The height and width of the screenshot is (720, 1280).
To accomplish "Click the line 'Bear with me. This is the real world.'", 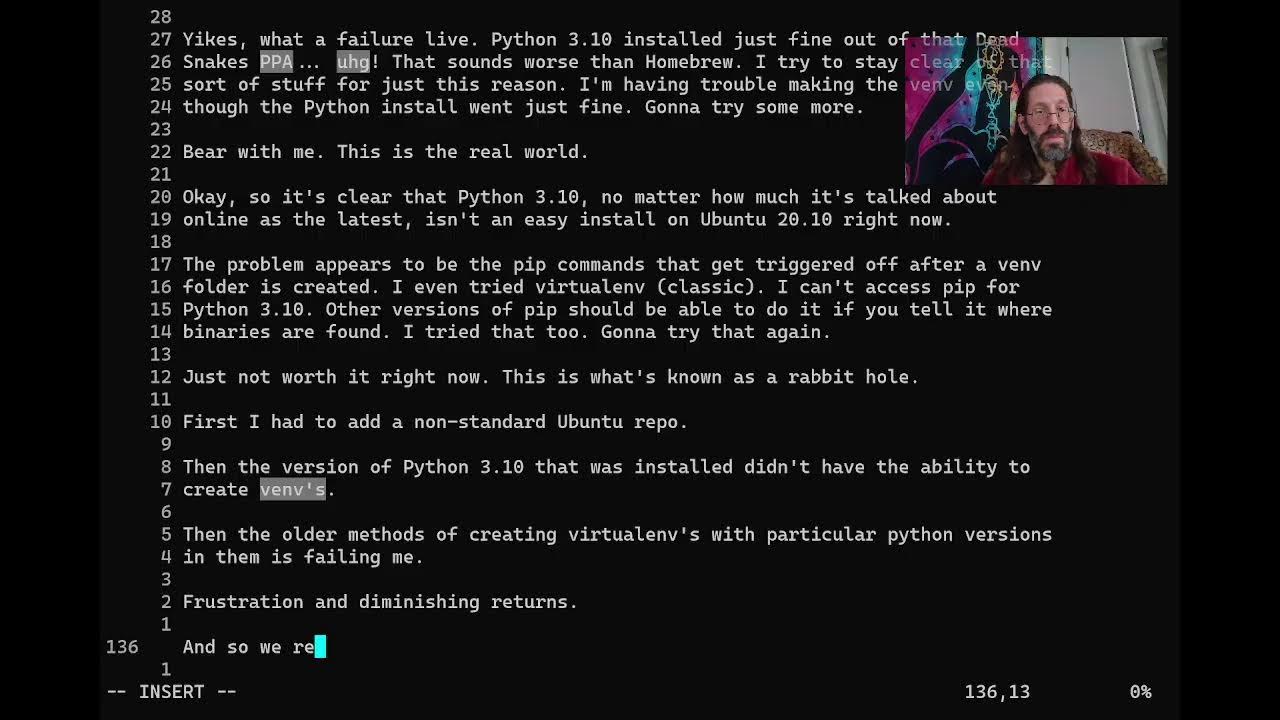I will (x=385, y=152).
